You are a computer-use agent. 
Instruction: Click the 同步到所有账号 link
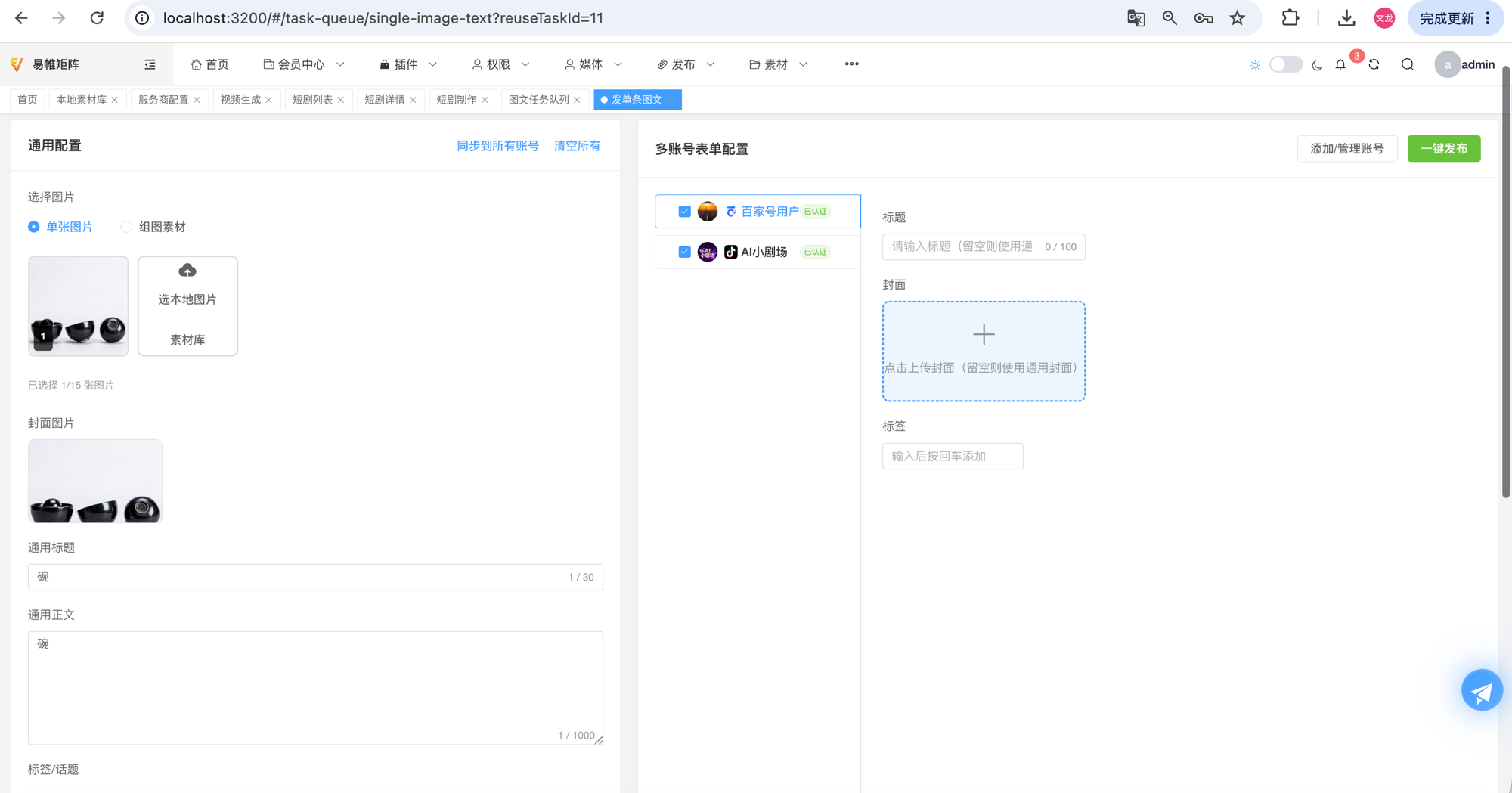coord(497,146)
